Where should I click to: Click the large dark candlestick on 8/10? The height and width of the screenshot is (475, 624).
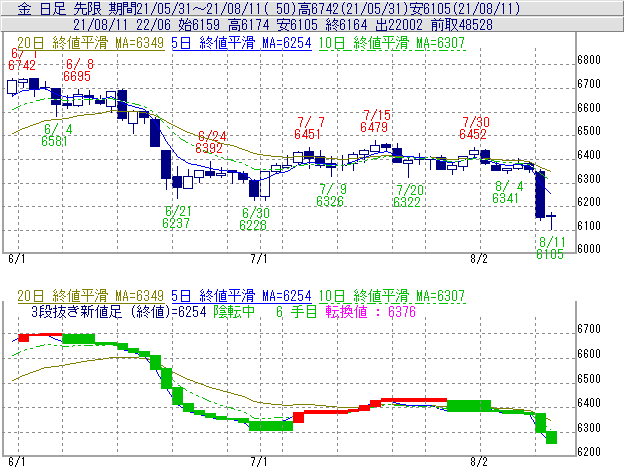click(540, 195)
